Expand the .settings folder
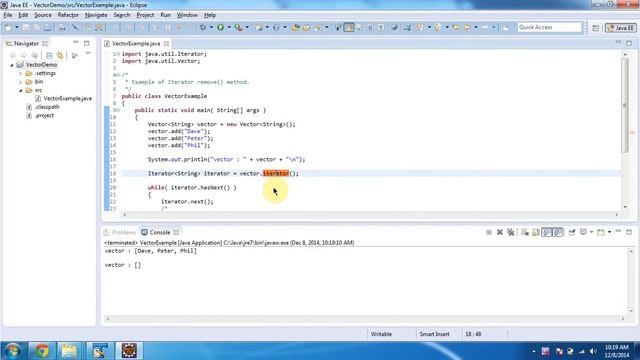The height and width of the screenshot is (360, 640). (x=20, y=73)
